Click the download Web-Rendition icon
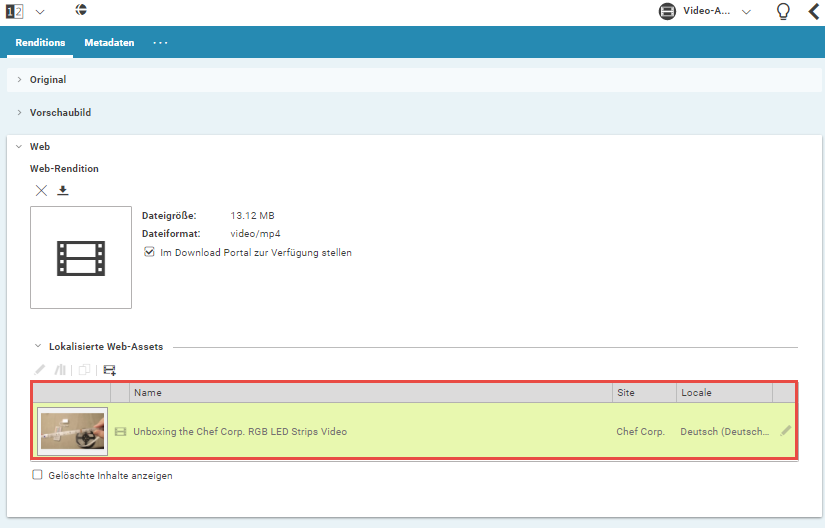This screenshot has height=528, width=825. pyautogui.click(x=63, y=190)
